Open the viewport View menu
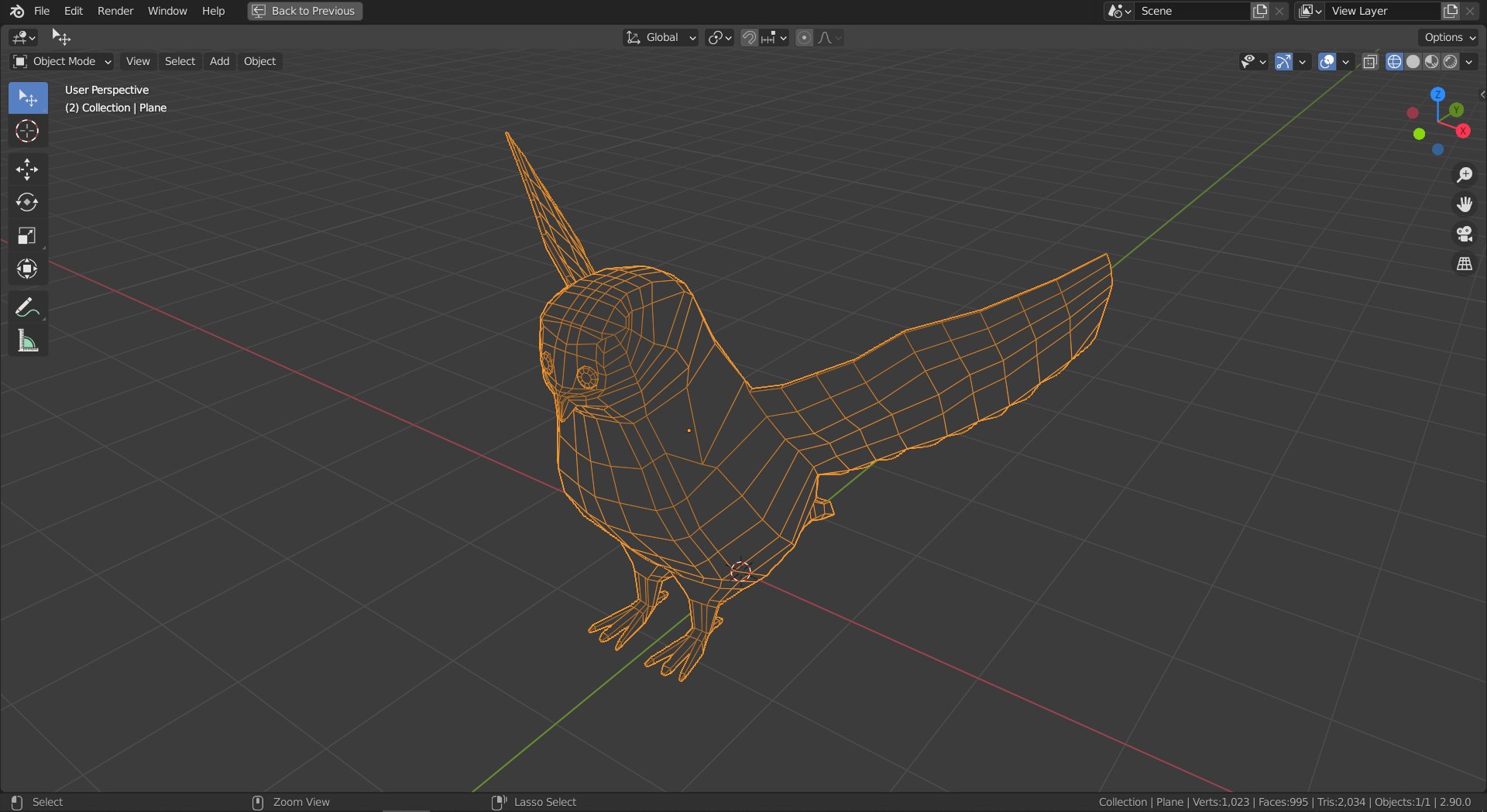The image size is (1487, 812). point(138,62)
